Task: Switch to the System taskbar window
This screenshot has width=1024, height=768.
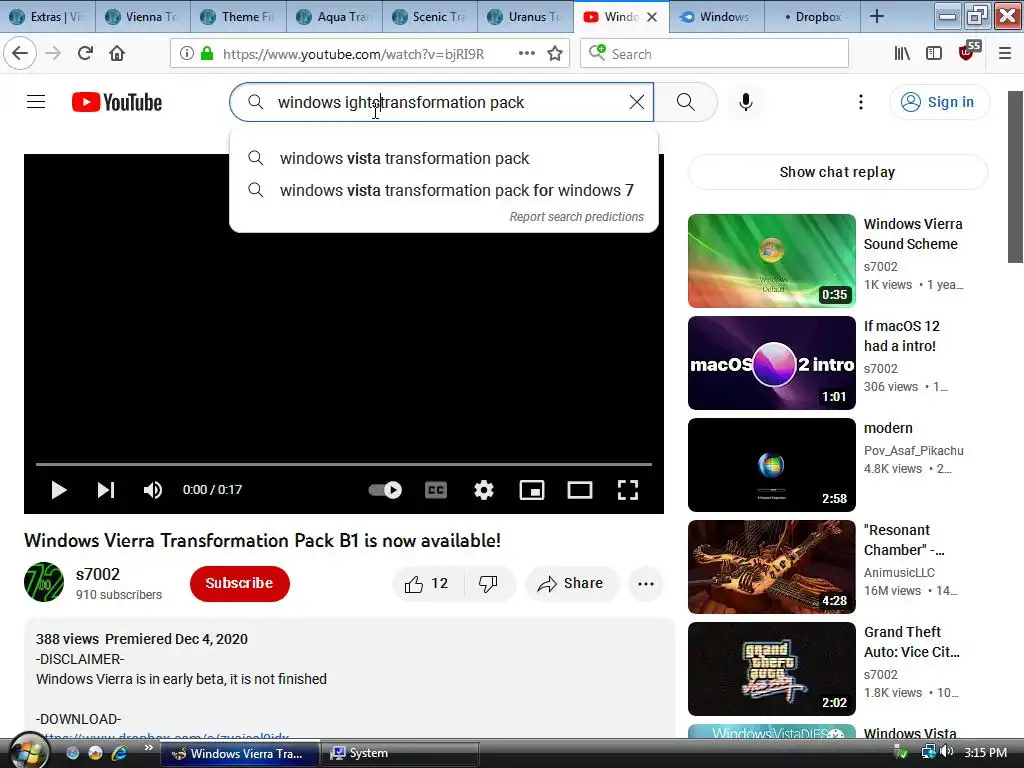Action: point(400,753)
